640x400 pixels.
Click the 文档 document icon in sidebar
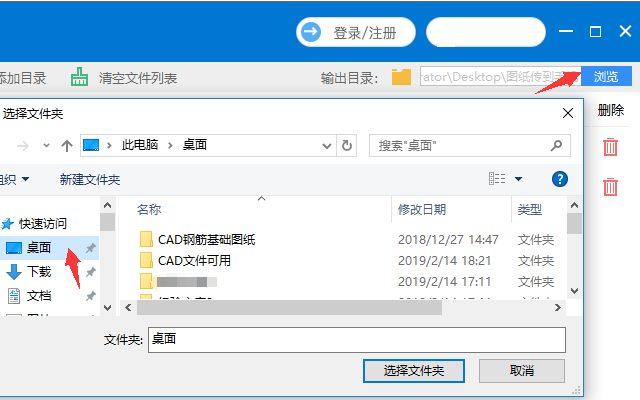(x=14, y=296)
